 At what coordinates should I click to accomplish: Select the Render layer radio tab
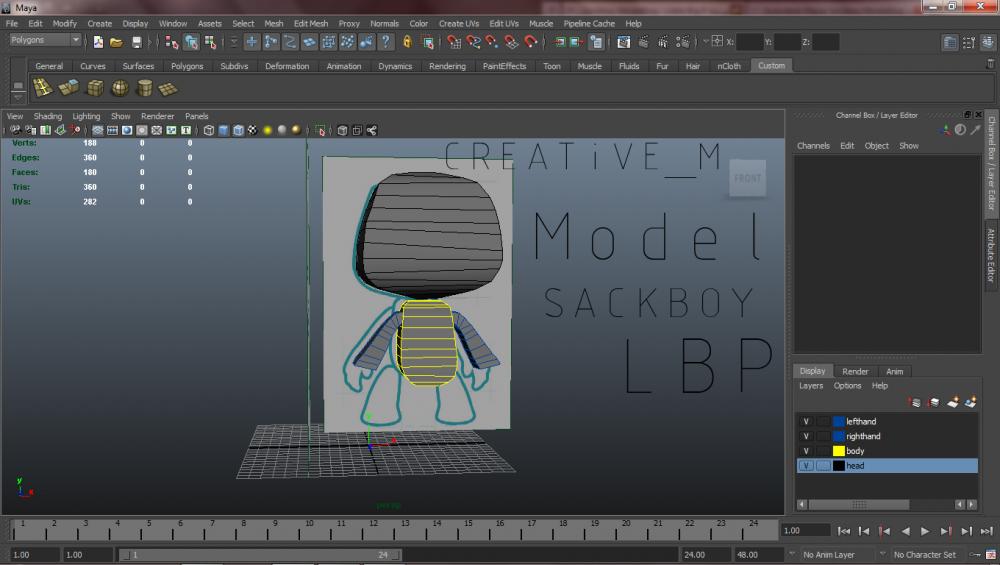point(855,371)
